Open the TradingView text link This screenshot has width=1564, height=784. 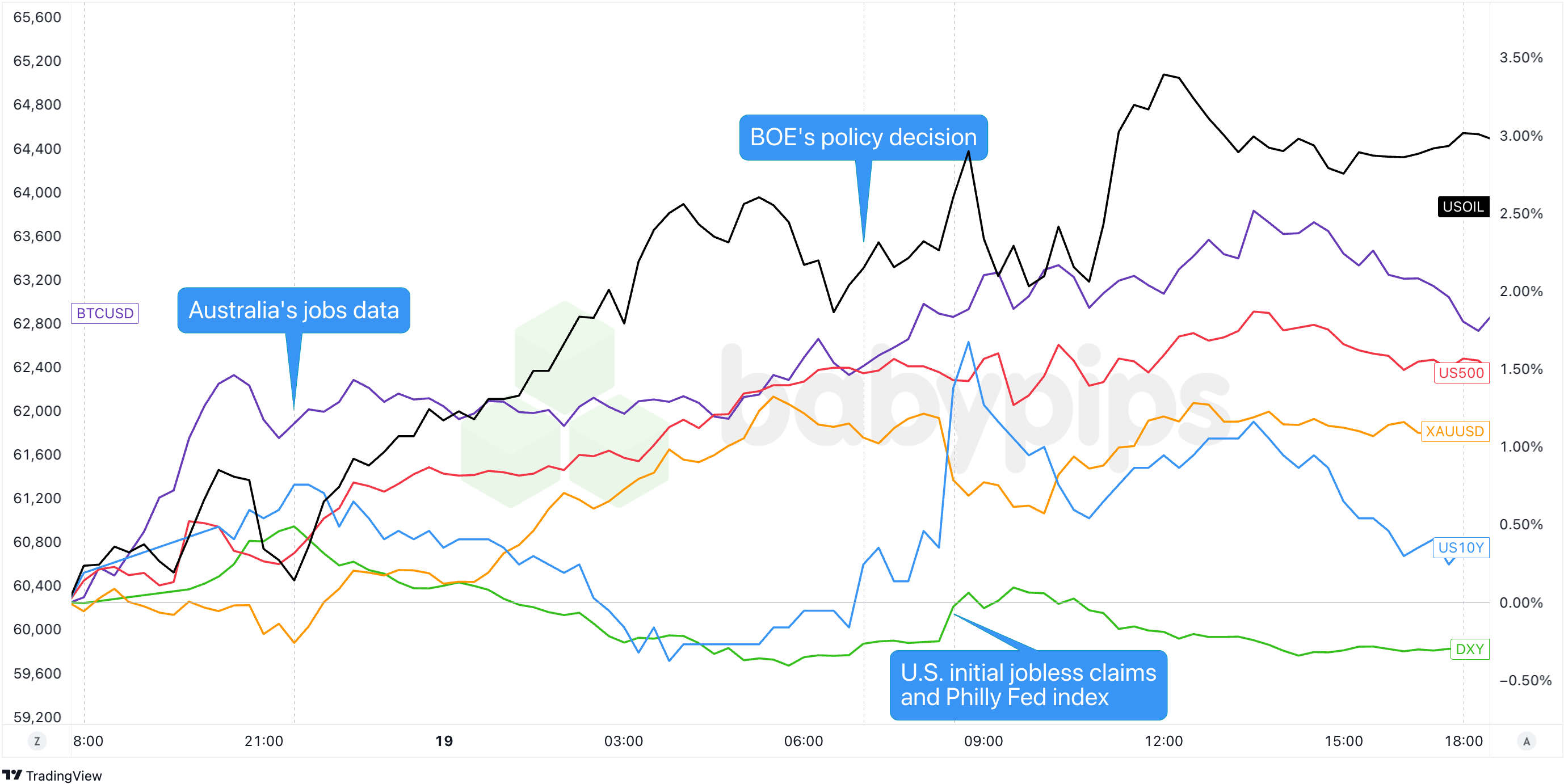click(x=64, y=775)
